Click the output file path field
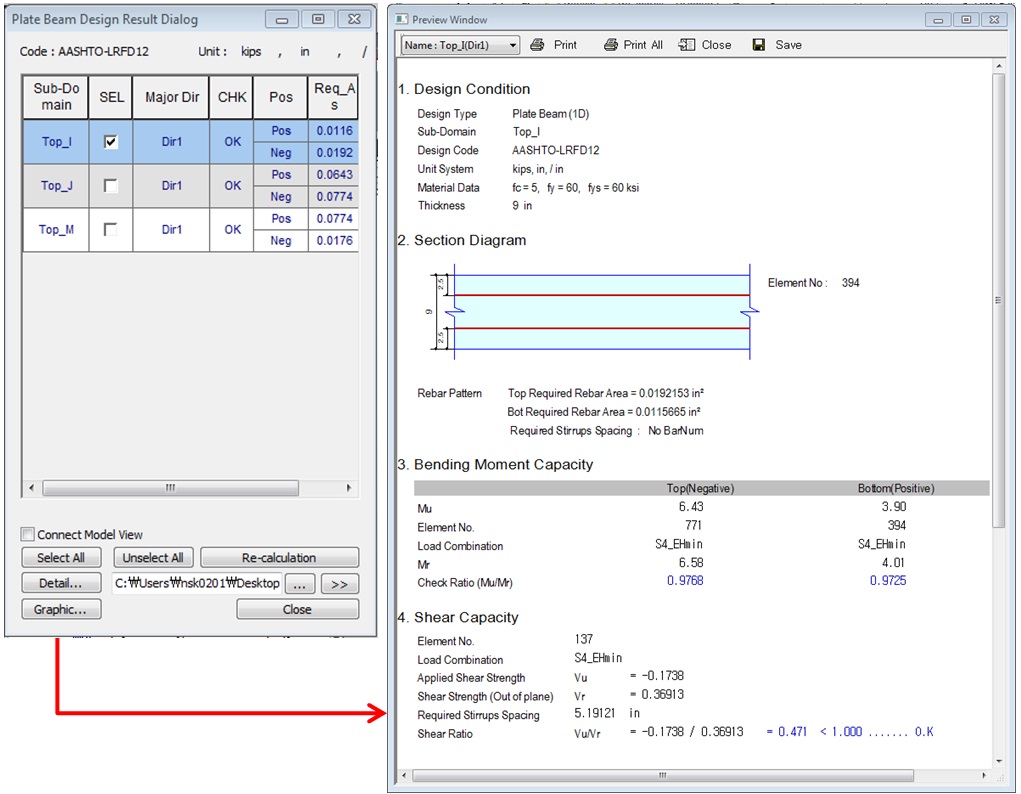Image resolution: width=1021 pixels, height=794 pixels. tap(197, 583)
